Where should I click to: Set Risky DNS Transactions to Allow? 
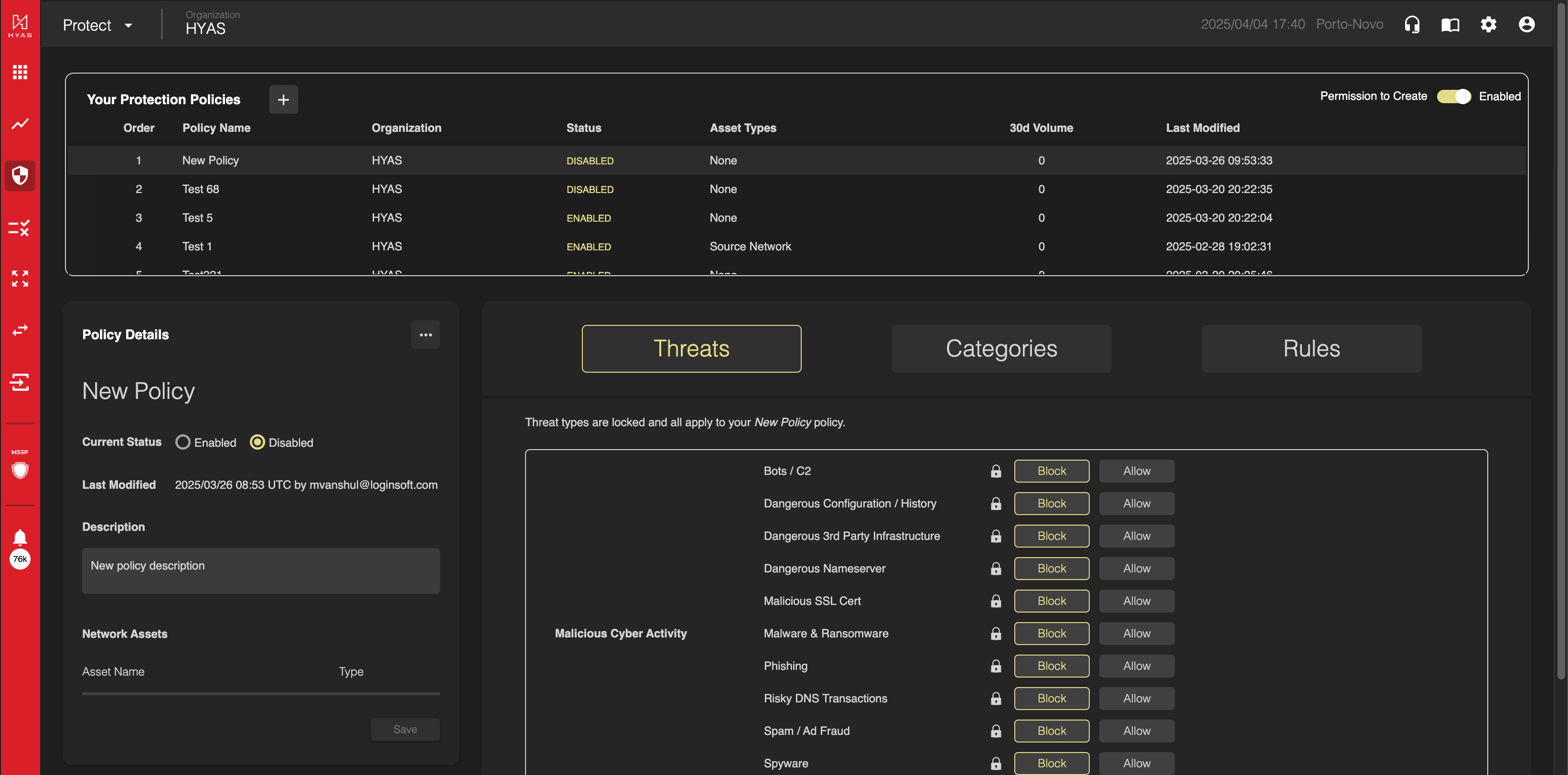tap(1137, 698)
